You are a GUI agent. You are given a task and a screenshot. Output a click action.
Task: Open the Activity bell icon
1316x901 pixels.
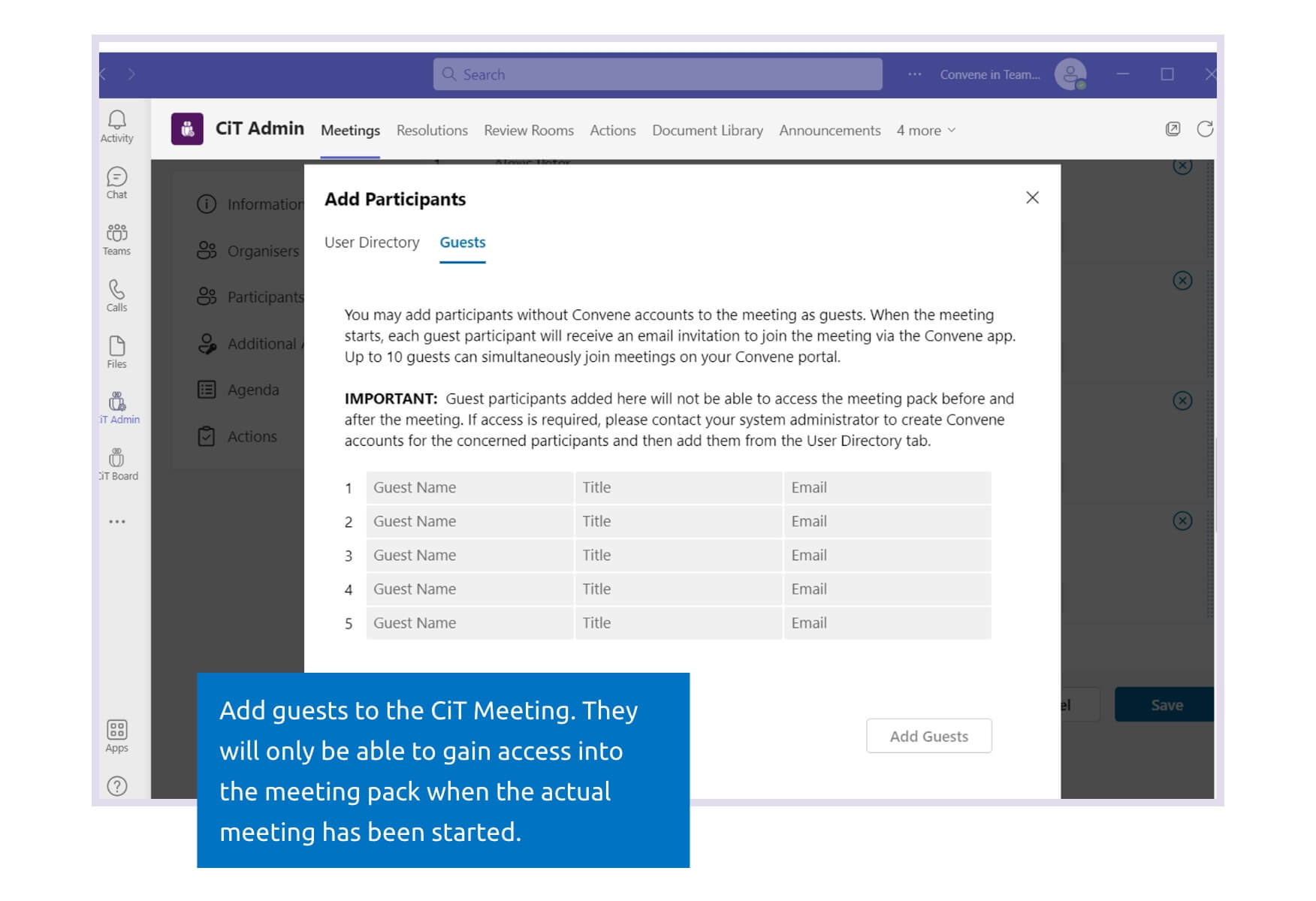point(117,126)
